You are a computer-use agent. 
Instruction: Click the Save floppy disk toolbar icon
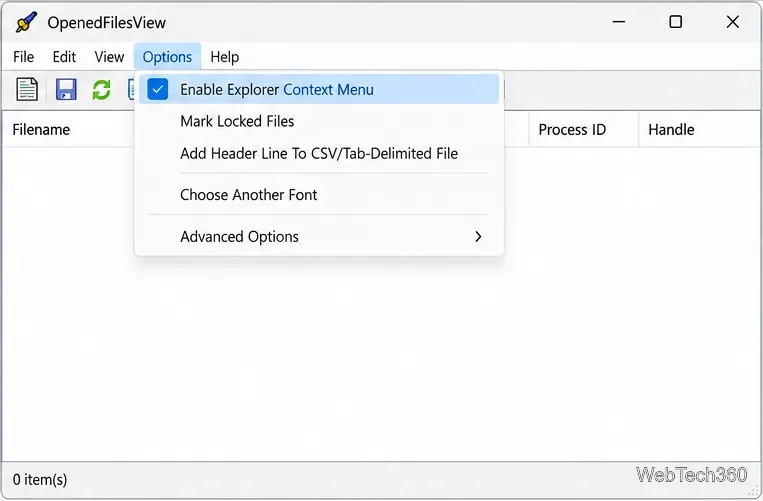(66, 89)
